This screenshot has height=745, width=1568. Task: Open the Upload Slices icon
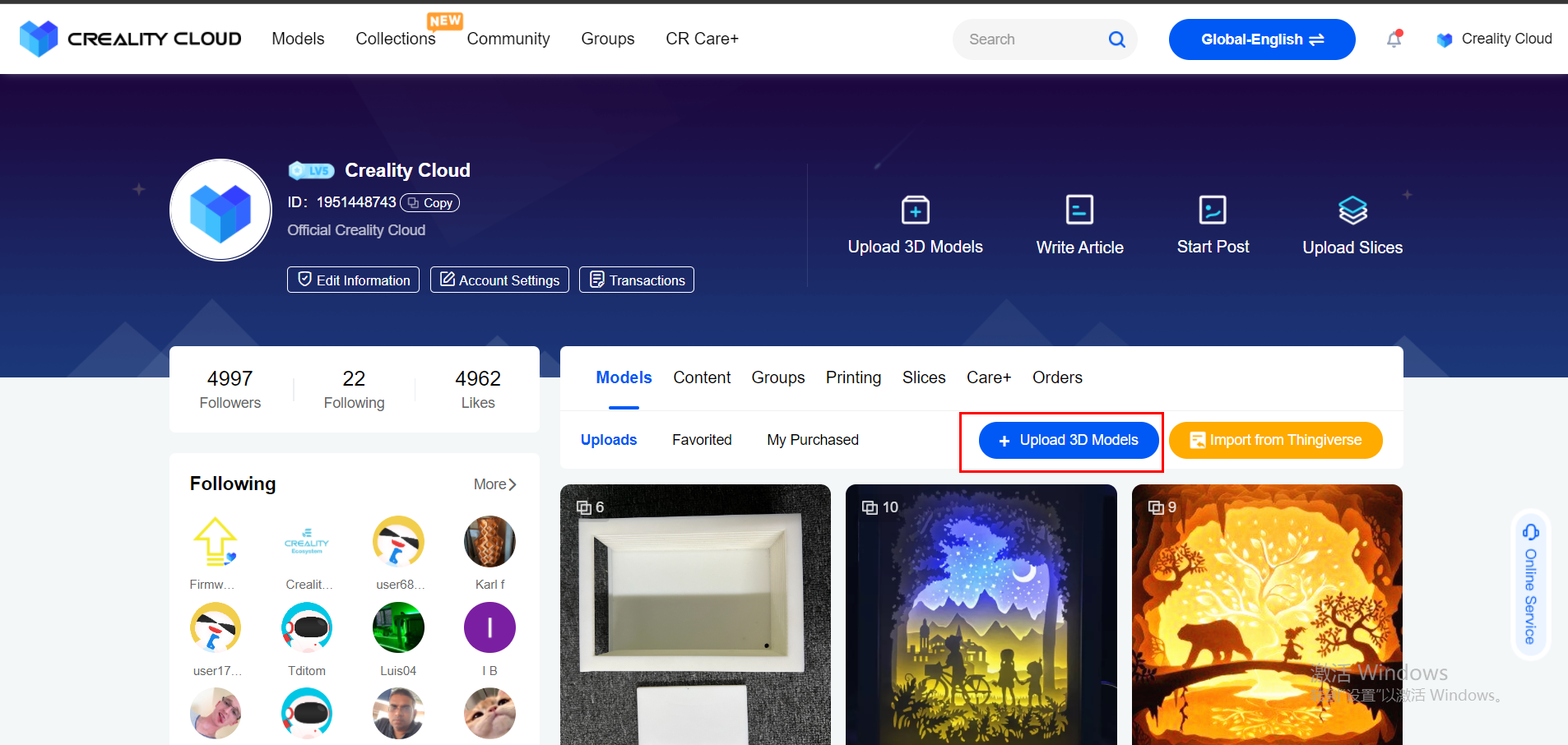point(1352,210)
